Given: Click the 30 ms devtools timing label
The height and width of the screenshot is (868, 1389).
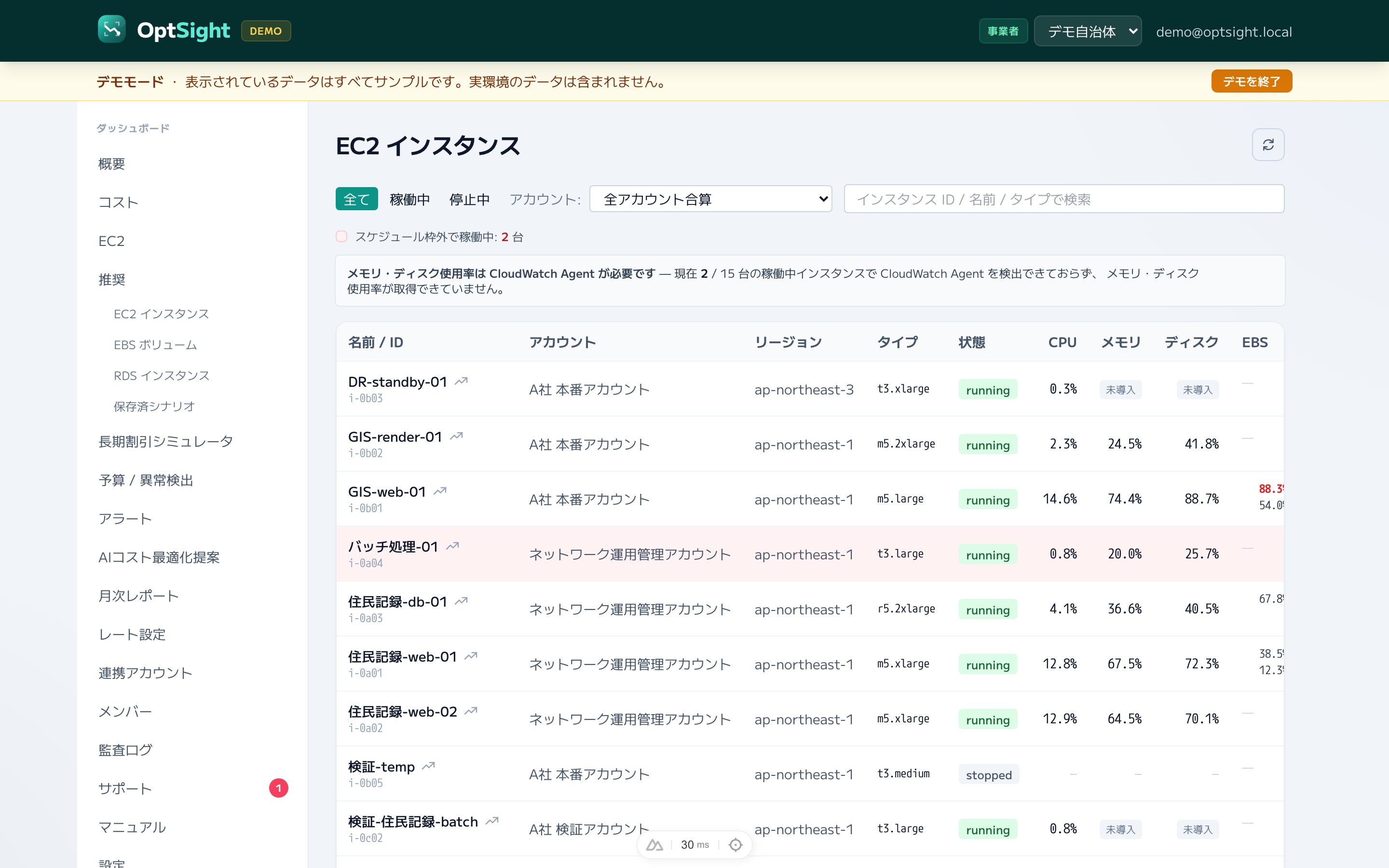Looking at the screenshot, I should coord(694,844).
